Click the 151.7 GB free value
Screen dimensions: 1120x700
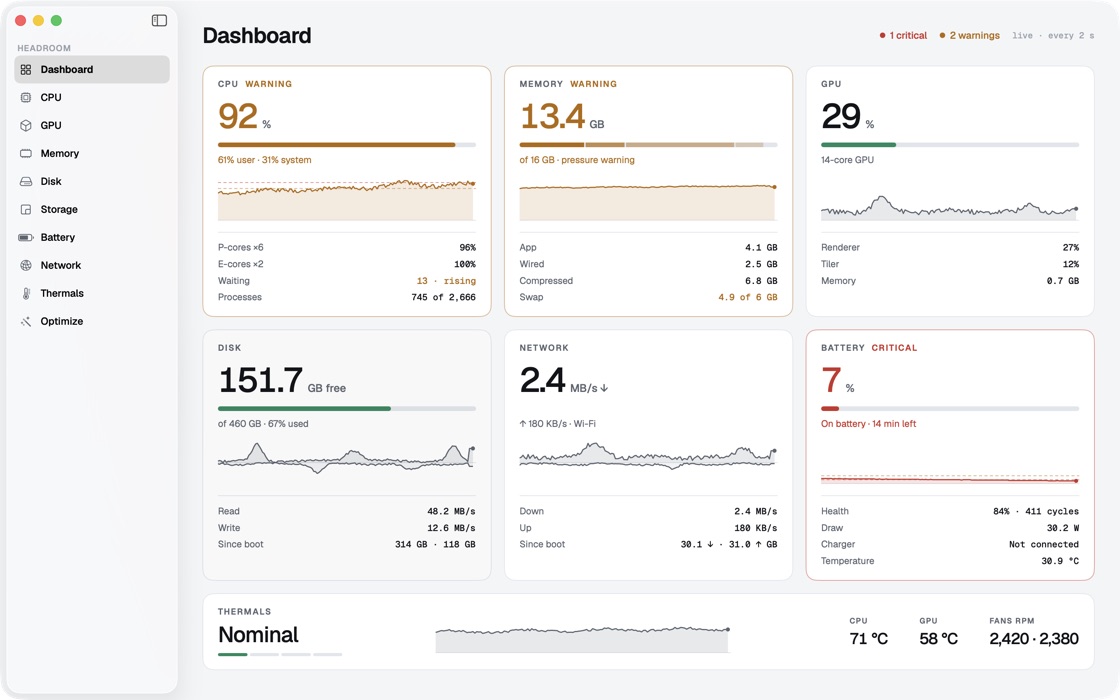click(282, 380)
